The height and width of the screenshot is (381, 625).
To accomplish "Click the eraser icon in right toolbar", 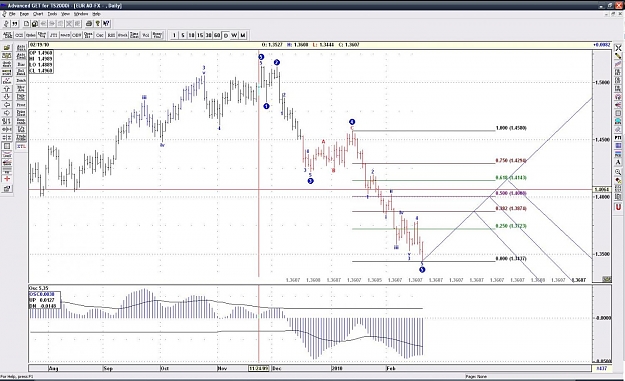I will coord(618,130).
